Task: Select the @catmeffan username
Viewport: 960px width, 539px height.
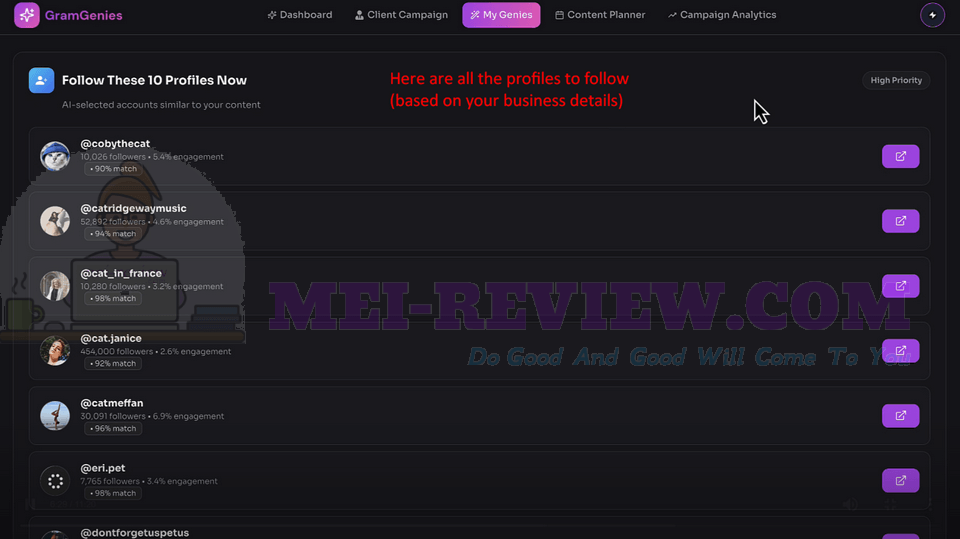Action: coord(112,403)
